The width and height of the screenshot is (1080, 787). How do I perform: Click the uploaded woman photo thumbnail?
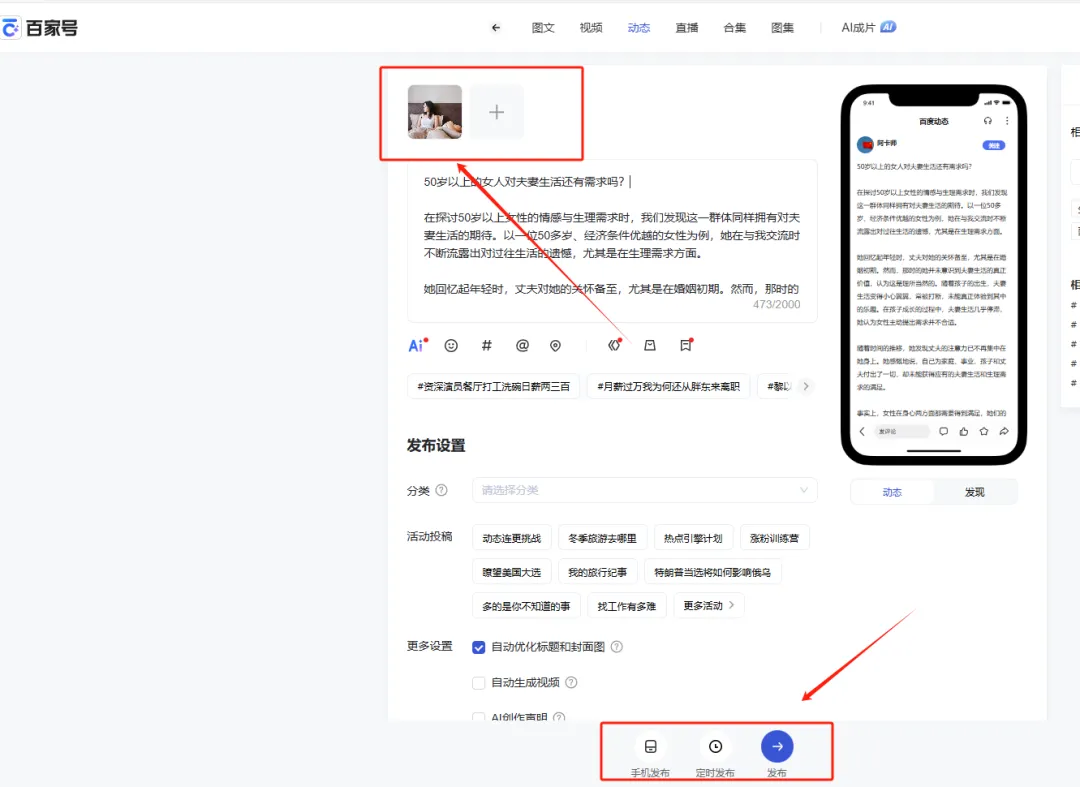pos(435,112)
